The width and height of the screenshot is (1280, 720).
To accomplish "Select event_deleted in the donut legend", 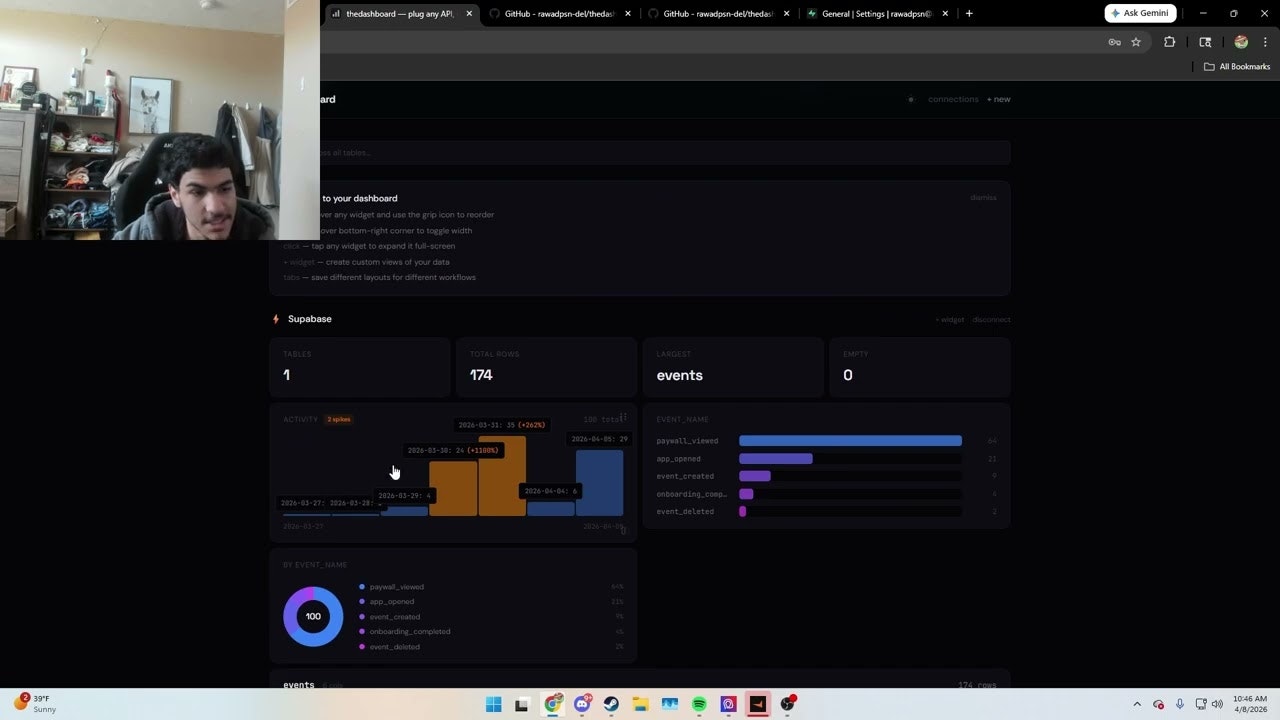I will click(394, 647).
